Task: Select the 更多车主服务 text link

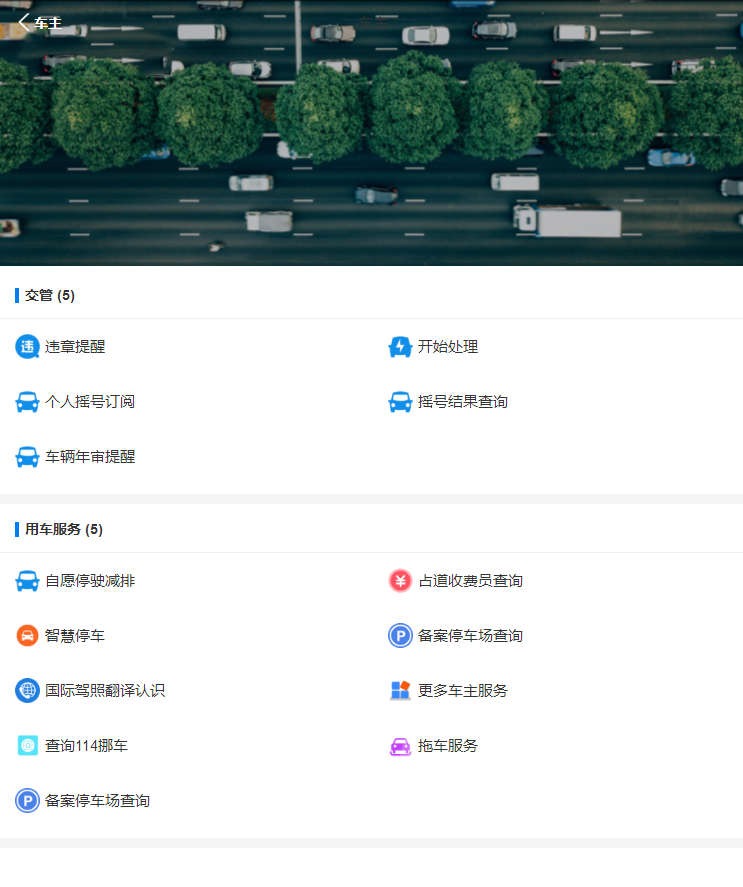Action: coord(463,691)
